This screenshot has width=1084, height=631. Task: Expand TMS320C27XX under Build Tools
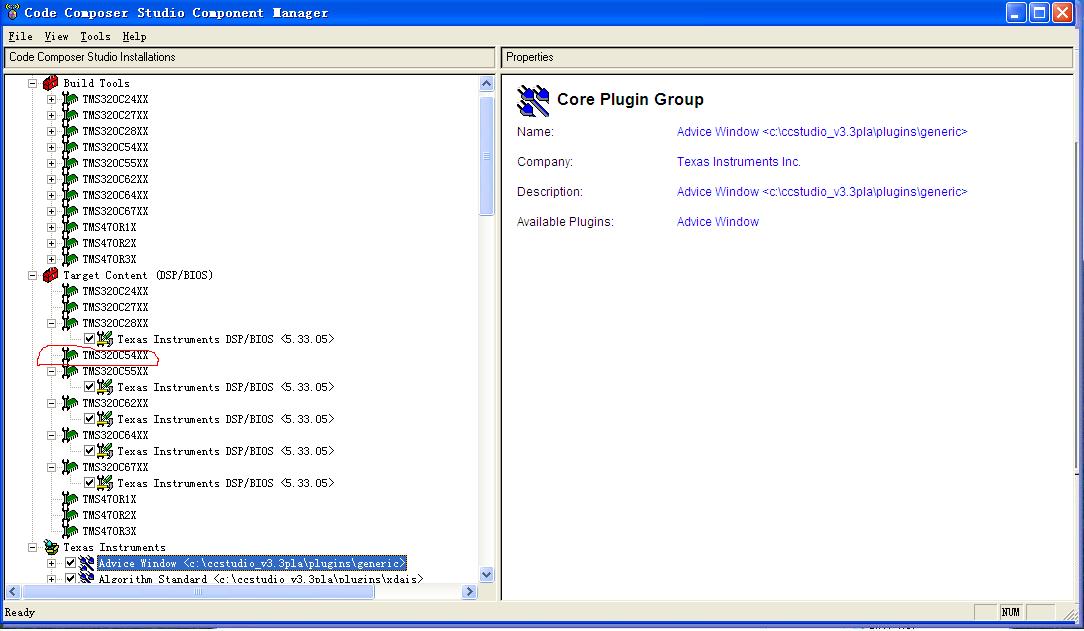tap(51, 115)
